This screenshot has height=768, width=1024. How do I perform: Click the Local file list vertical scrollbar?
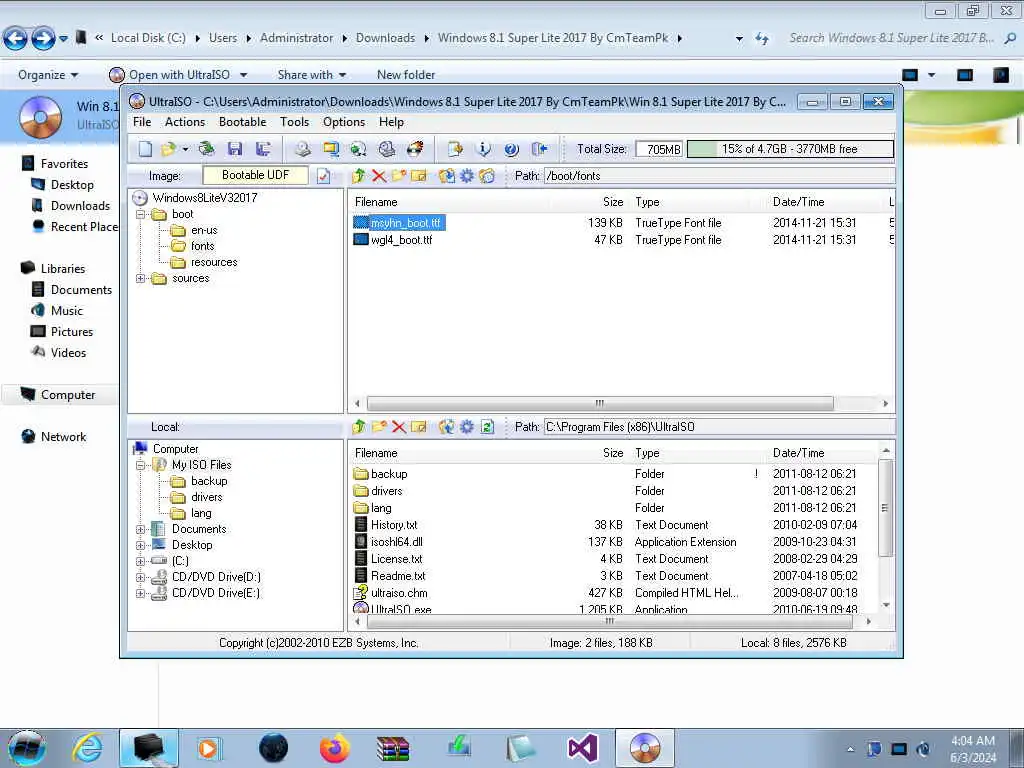(886, 507)
